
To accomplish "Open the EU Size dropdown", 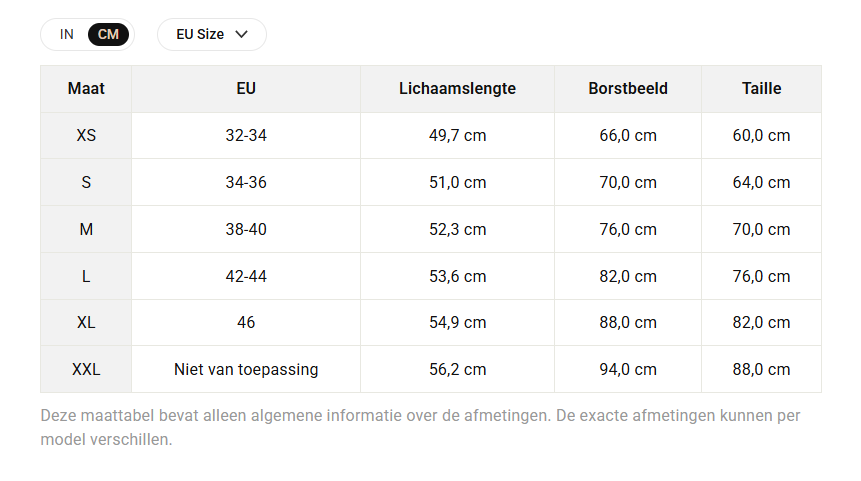I will tap(212, 35).
